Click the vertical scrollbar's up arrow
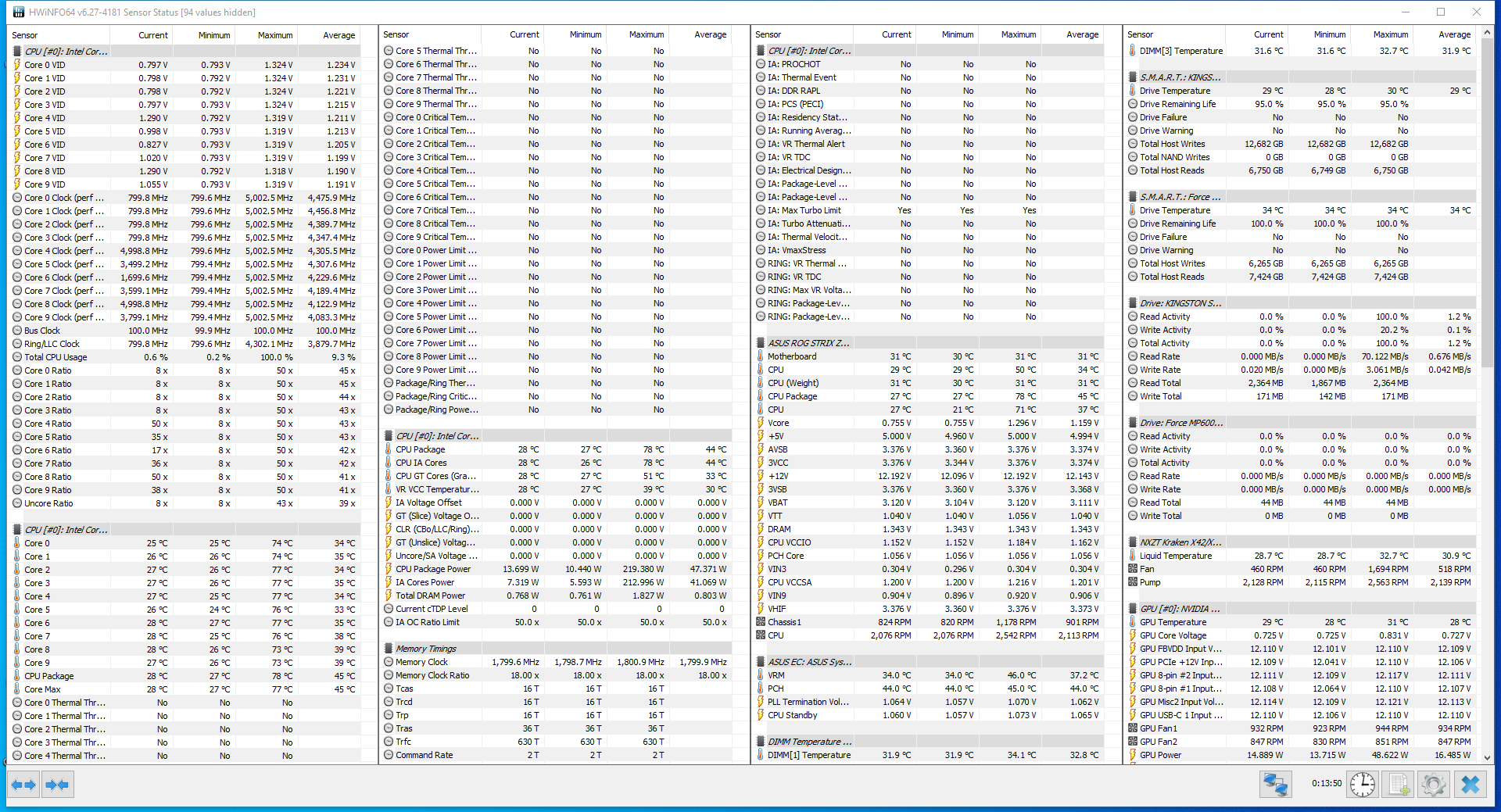 click(1486, 32)
